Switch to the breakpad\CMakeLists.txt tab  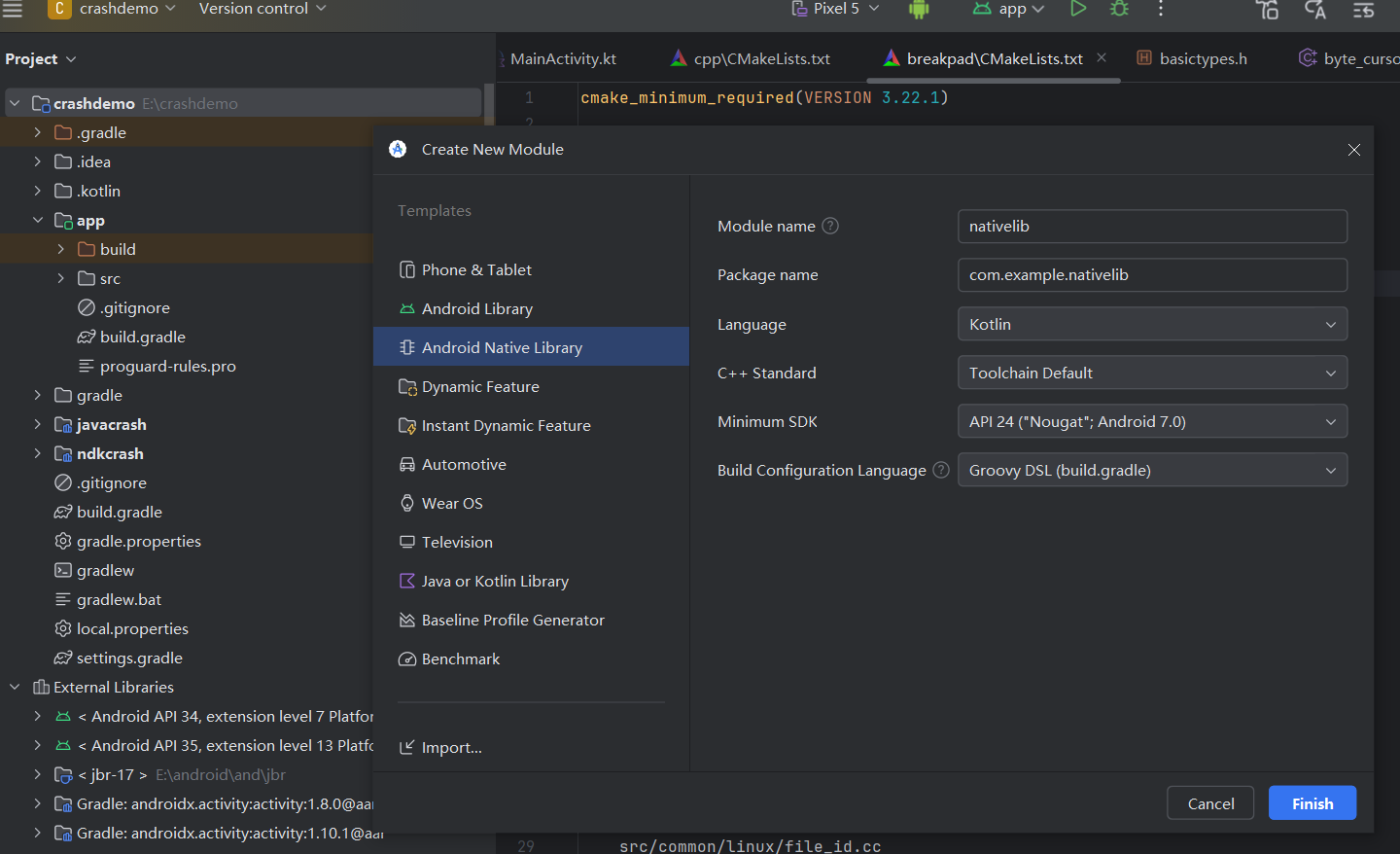point(983,59)
